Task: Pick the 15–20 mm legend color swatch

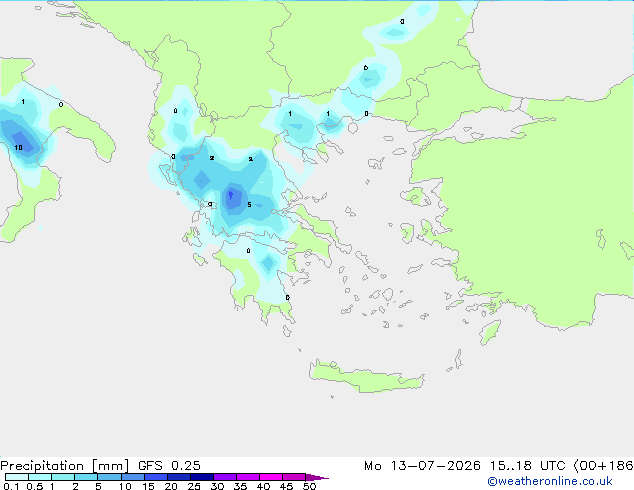Action: [x=155, y=477]
